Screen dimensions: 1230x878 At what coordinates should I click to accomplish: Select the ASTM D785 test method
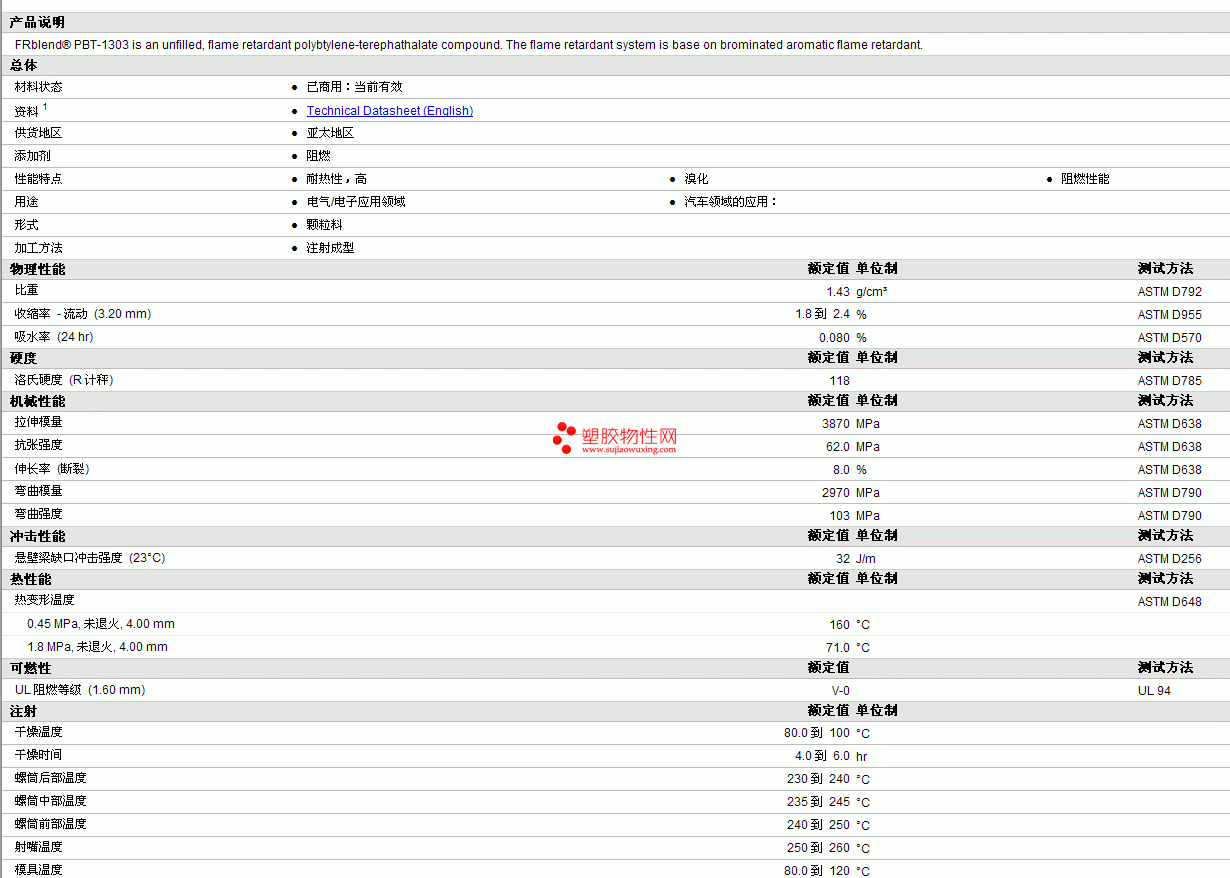pyautogui.click(x=1170, y=381)
